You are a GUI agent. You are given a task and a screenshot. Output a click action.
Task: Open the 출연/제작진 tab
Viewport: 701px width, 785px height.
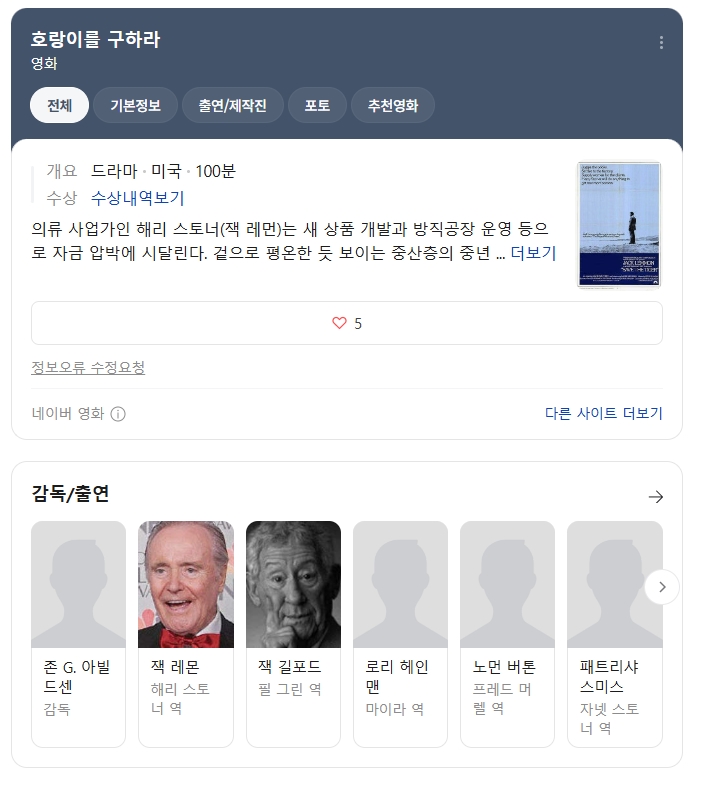point(232,105)
